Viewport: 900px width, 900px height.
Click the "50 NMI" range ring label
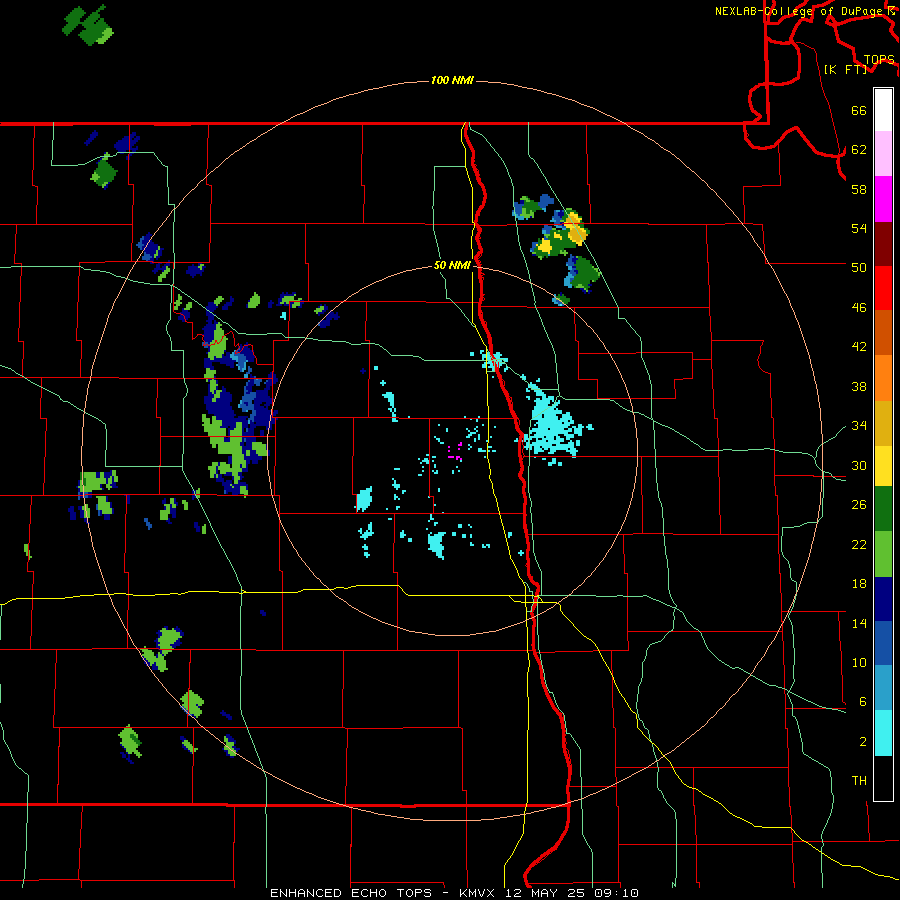pyautogui.click(x=452, y=265)
